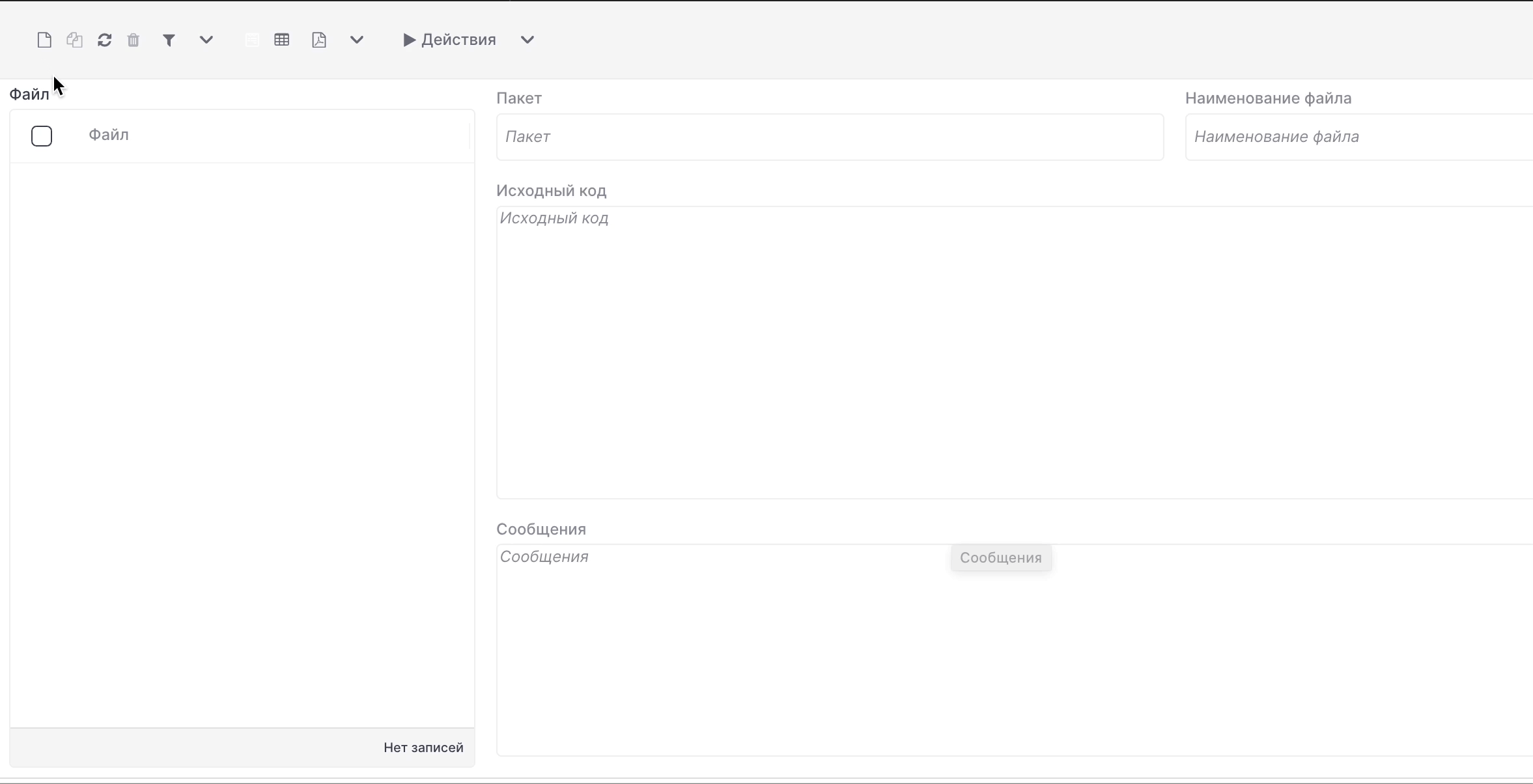This screenshot has width=1533, height=784.
Task: Switch to form view icon
Action: (x=252, y=40)
